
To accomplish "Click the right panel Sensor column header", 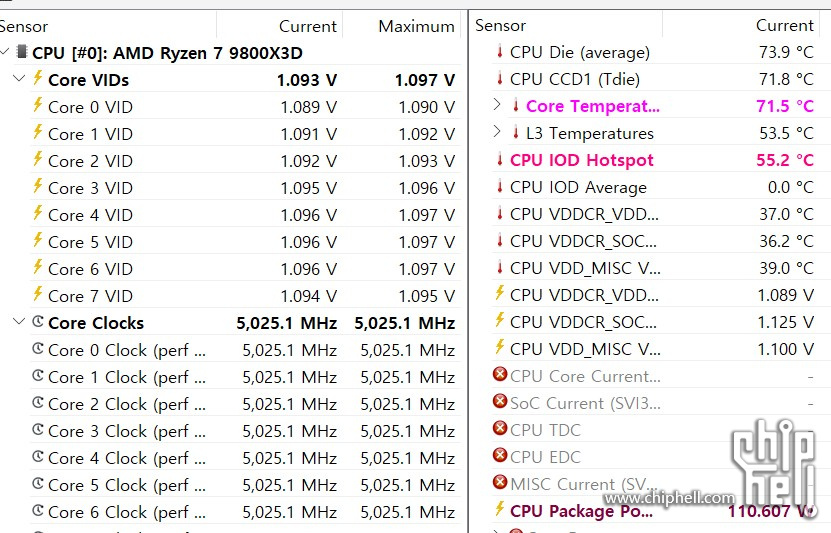I will pyautogui.click(x=500, y=25).
